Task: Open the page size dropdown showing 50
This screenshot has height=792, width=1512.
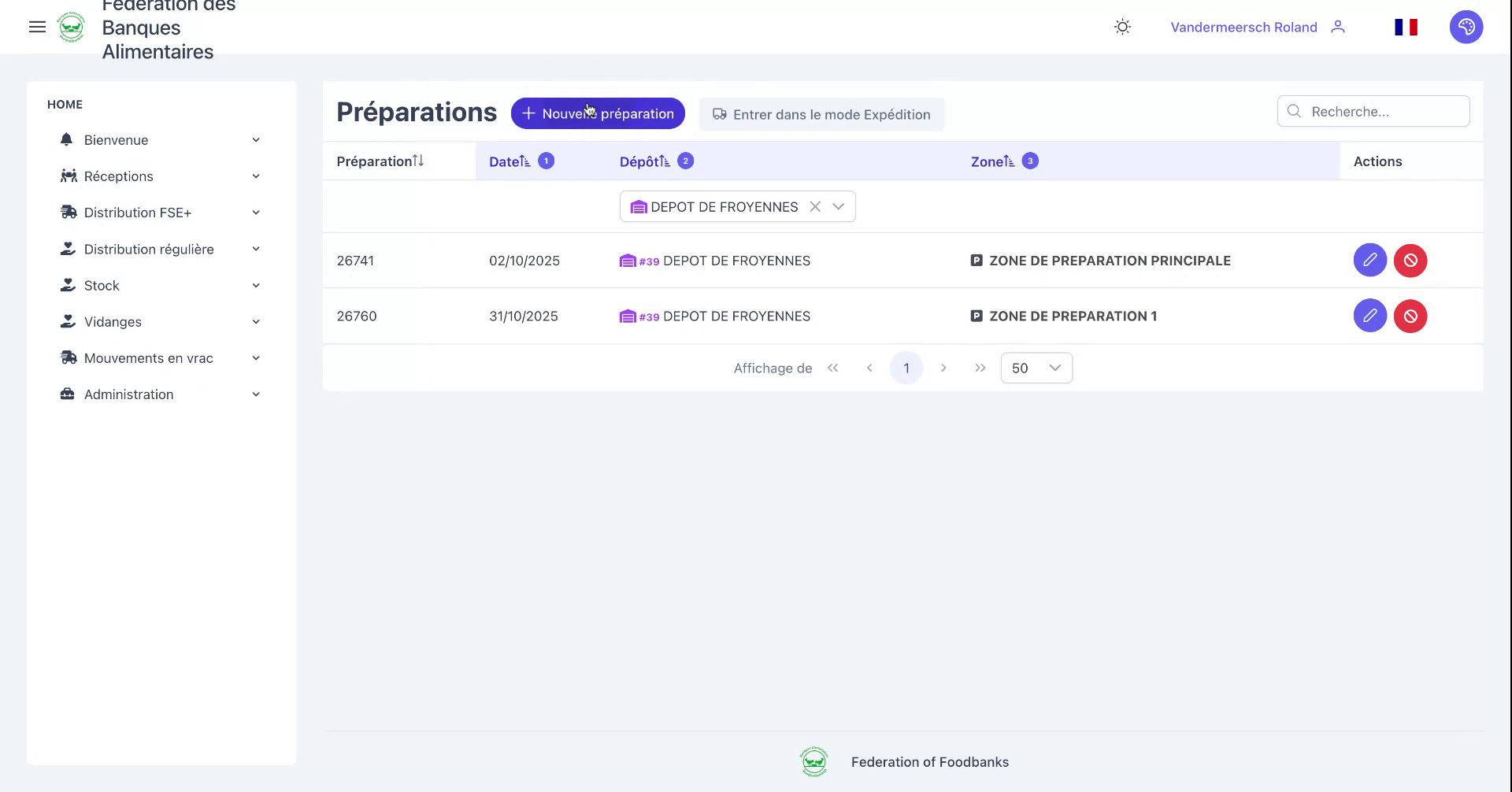Action: [x=1036, y=368]
